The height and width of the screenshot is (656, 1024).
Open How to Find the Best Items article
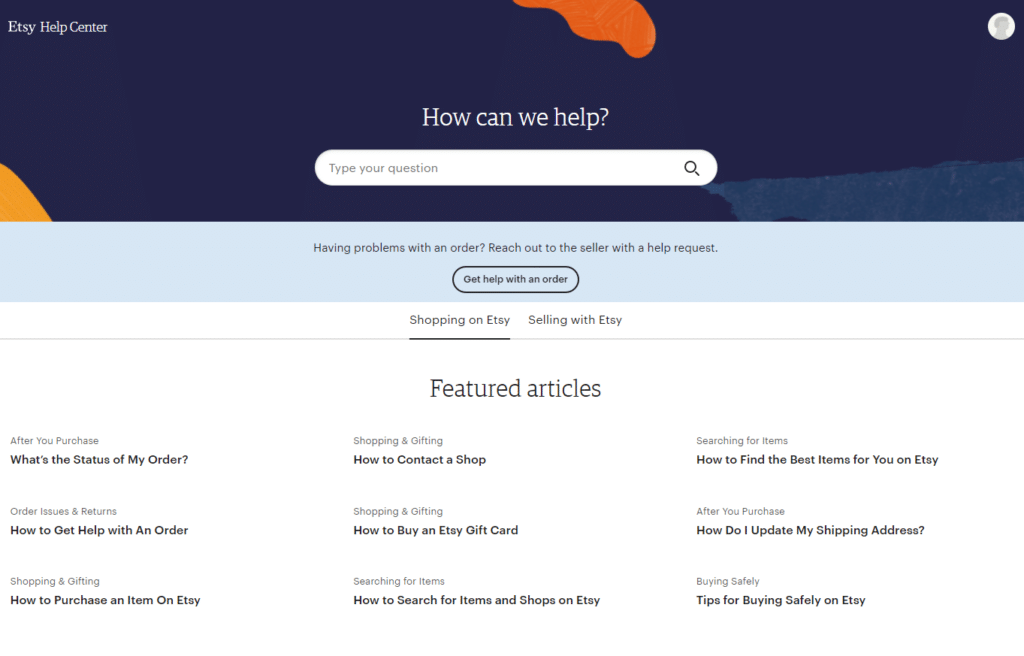pyautogui.click(x=817, y=460)
